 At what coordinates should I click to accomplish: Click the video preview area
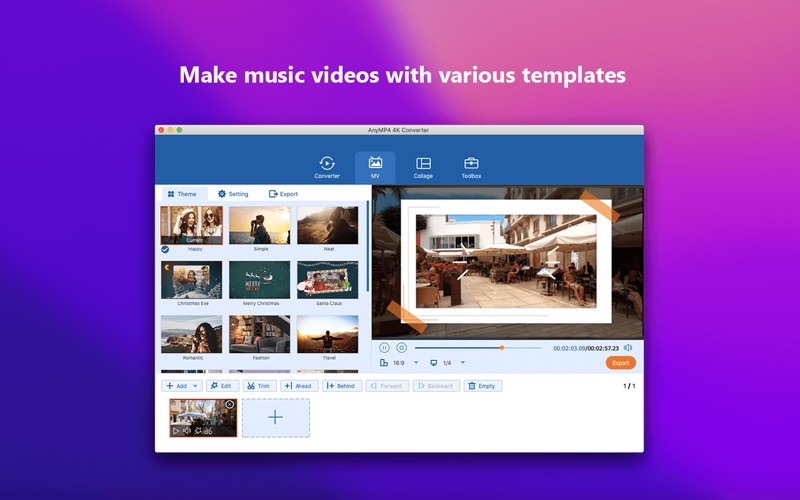pos(508,262)
